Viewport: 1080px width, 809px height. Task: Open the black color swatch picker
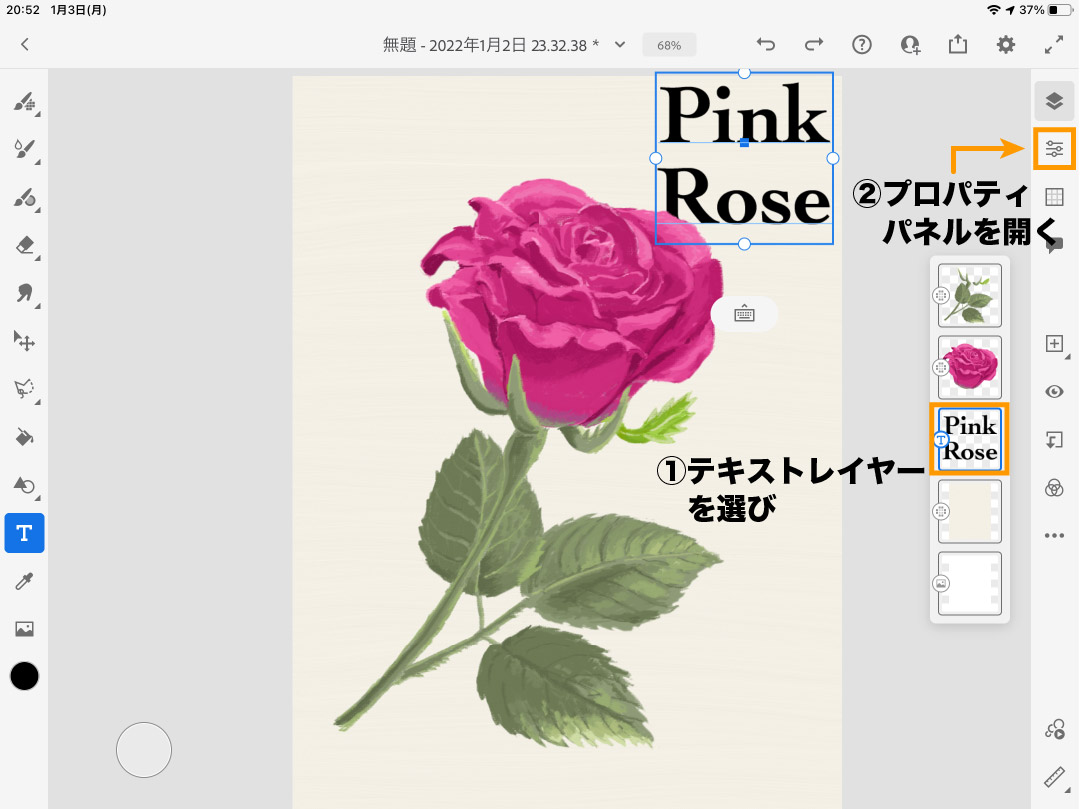point(24,676)
